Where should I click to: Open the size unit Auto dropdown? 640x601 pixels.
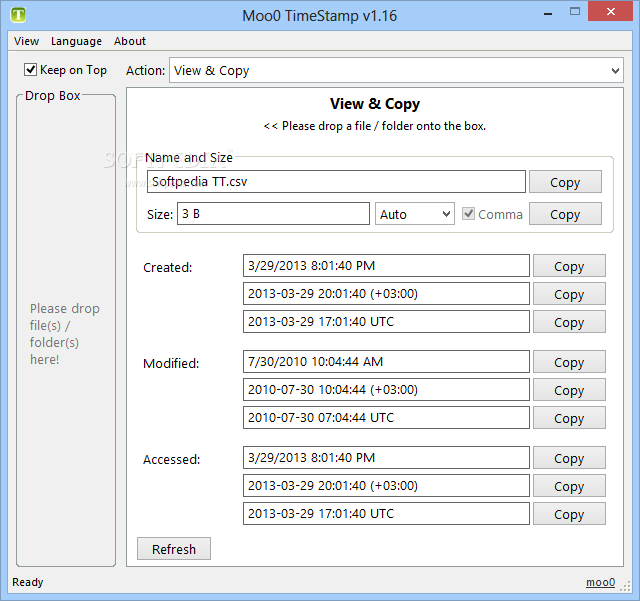click(415, 214)
